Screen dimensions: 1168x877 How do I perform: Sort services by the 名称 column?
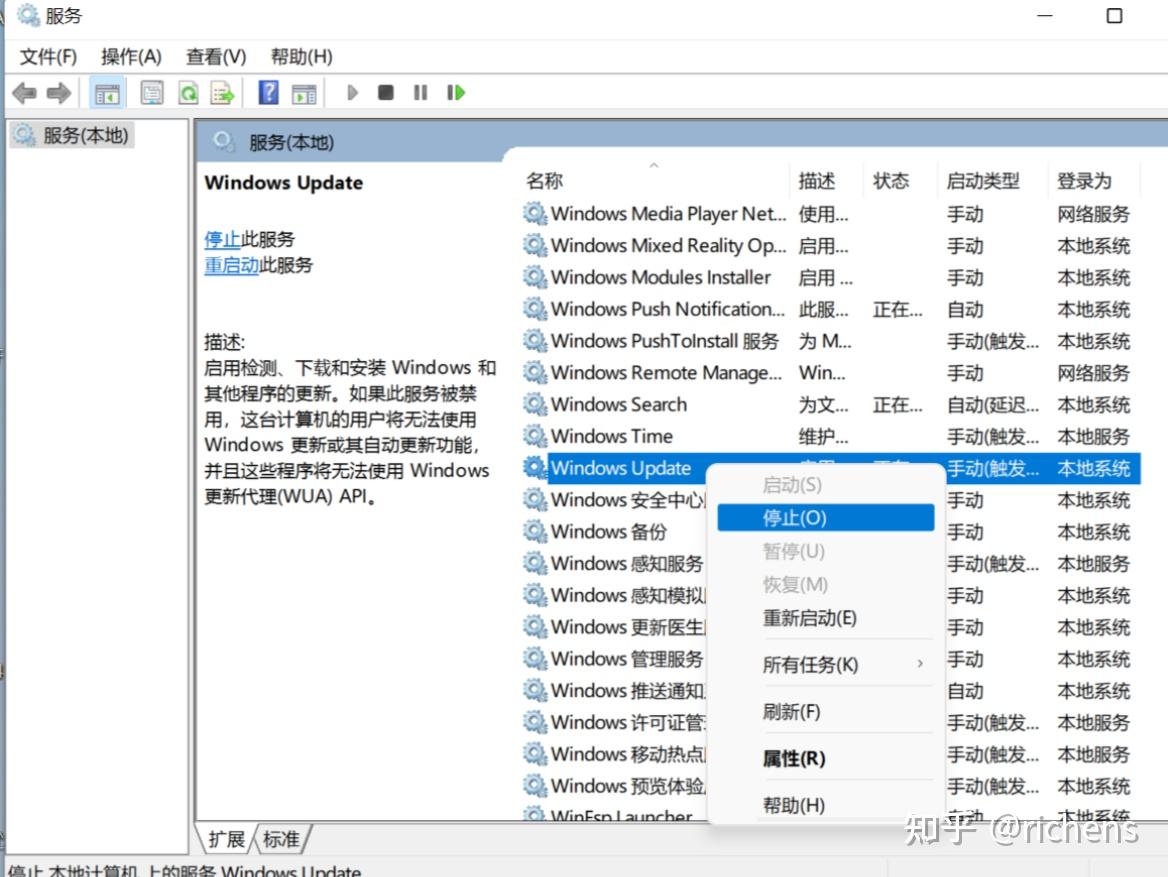[x=546, y=180]
